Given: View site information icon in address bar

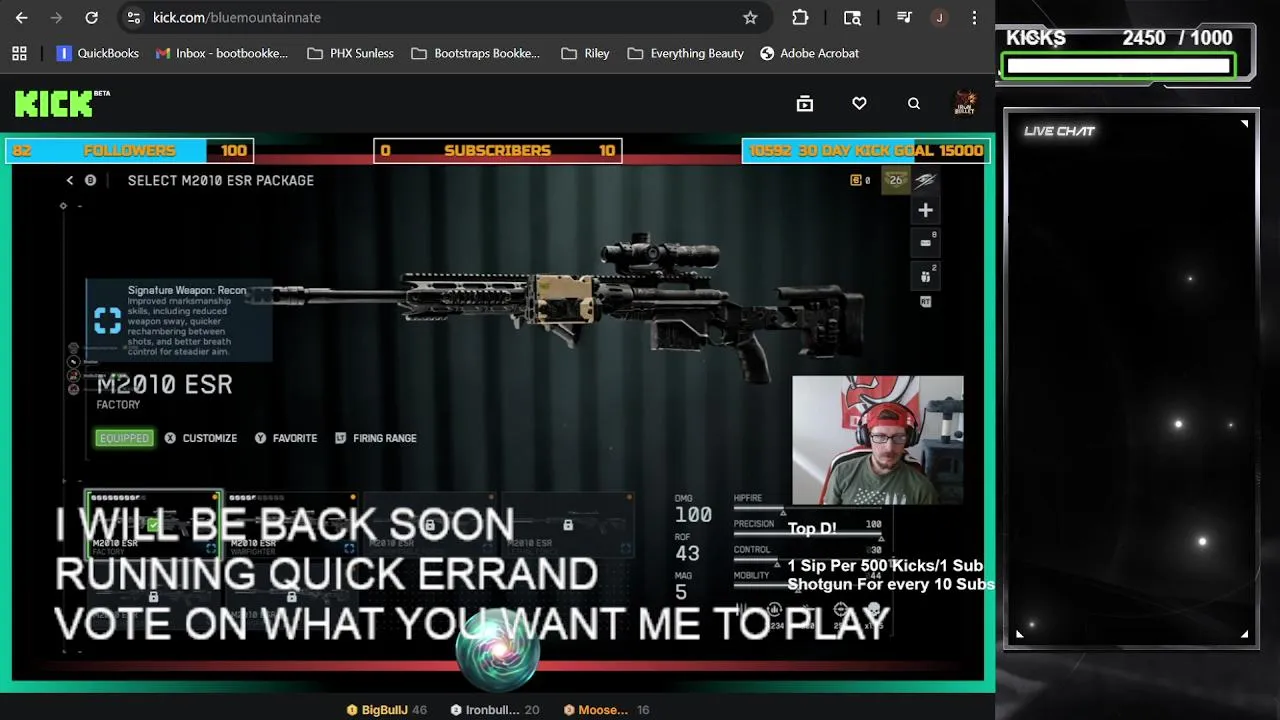Looking at the screenshot, I should click(x=133, y=17).
